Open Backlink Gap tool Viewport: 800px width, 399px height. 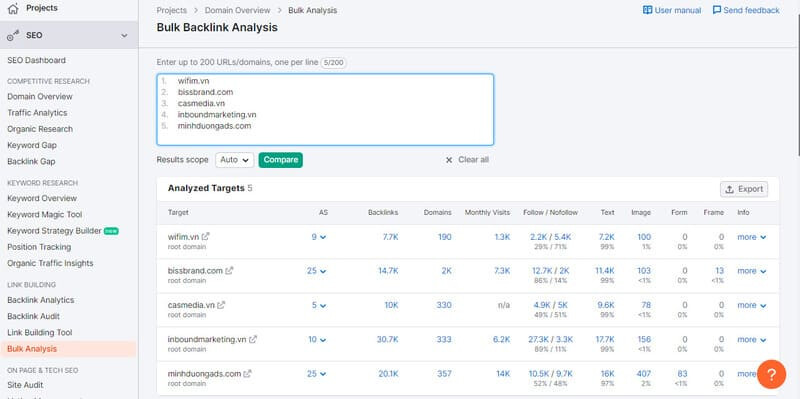pyautogui.click(x=31, y=162)
